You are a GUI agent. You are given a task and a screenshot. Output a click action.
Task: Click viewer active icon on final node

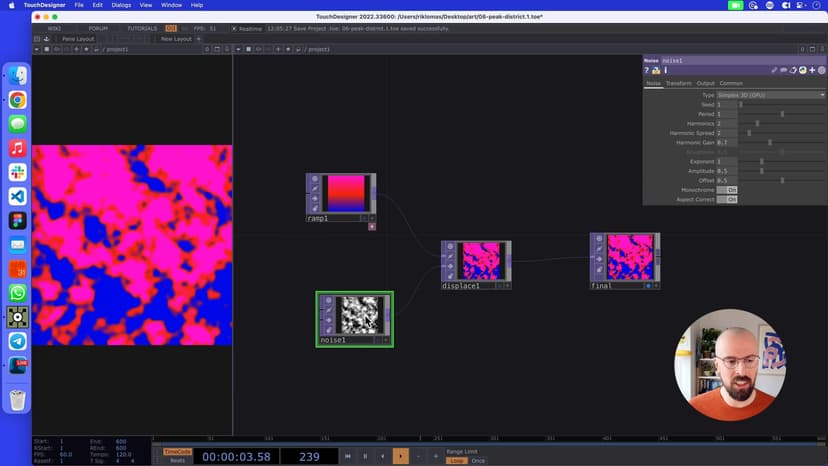pyautogui.click(x=648, y=285)
